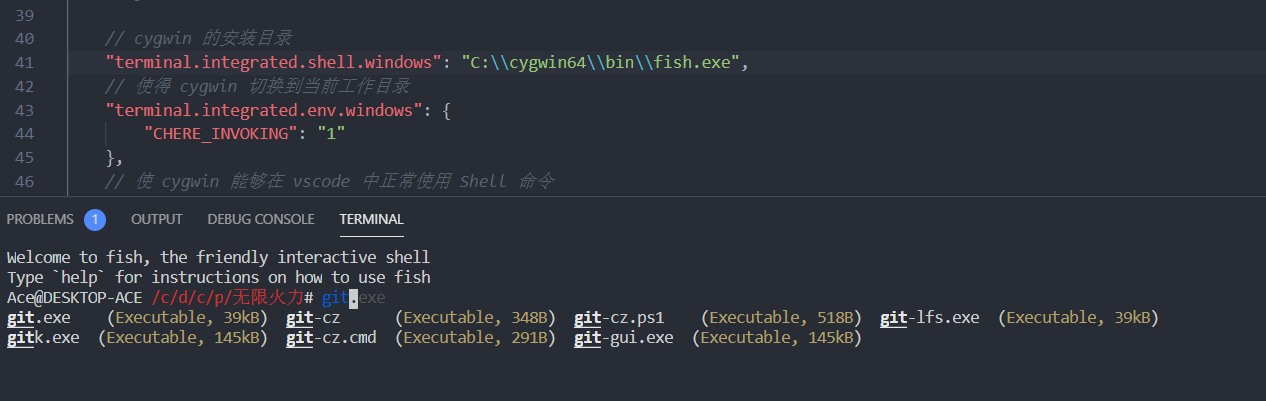The image size is (1266, 401).
Task: Pick the git.exe completion suggestion
Action: (37, 318)
